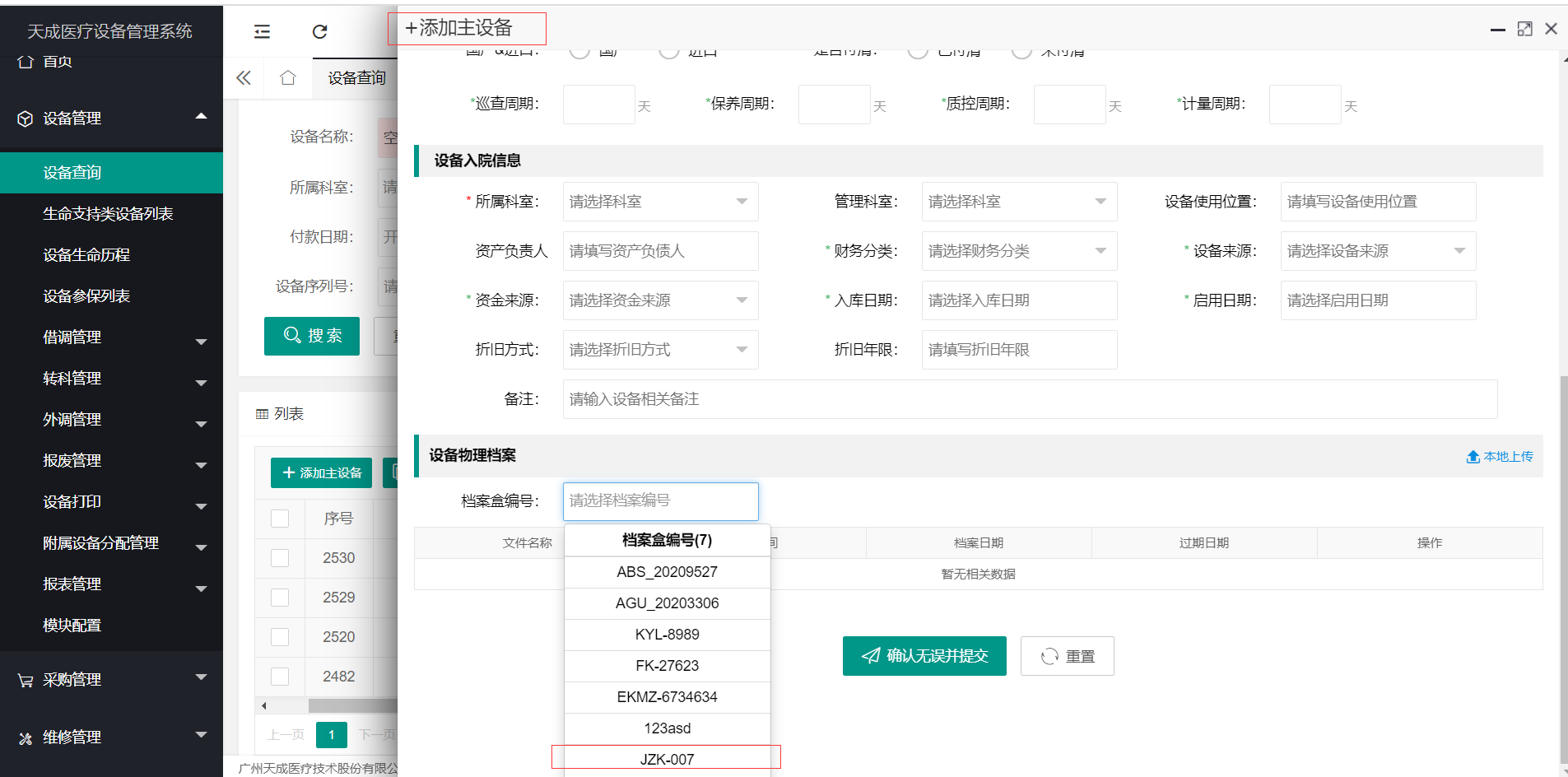This screenshot has width=1568, height=777.
Task: Open the home icon tab
Action: [287, 78]
